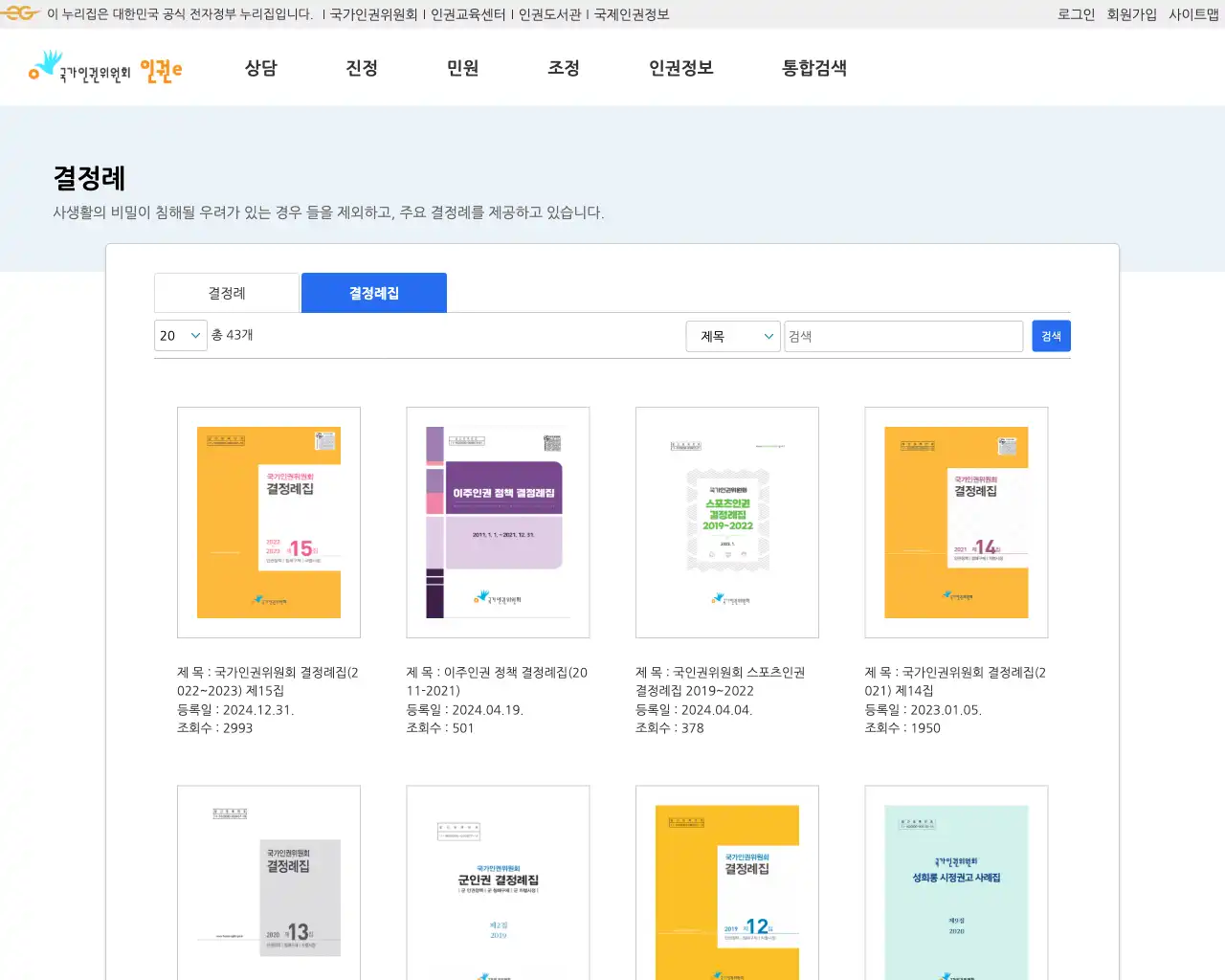Screen dimensions: 1225x980
Task: Open the 국제인권정보 link
Action: click(634, 14)
